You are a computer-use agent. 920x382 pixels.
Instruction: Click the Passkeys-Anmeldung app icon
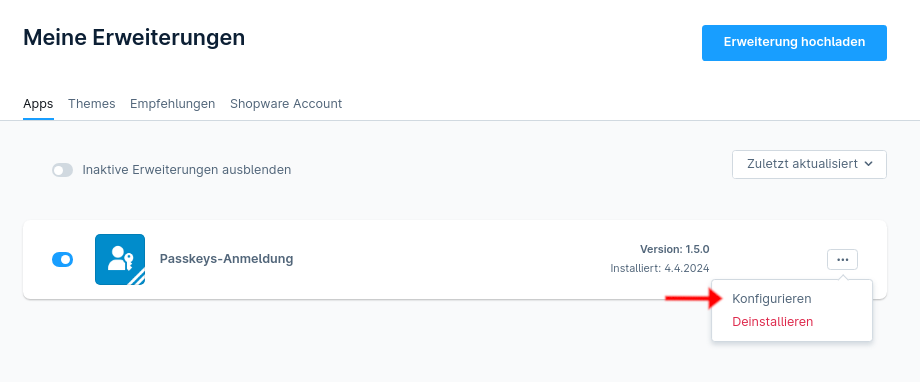120,259
